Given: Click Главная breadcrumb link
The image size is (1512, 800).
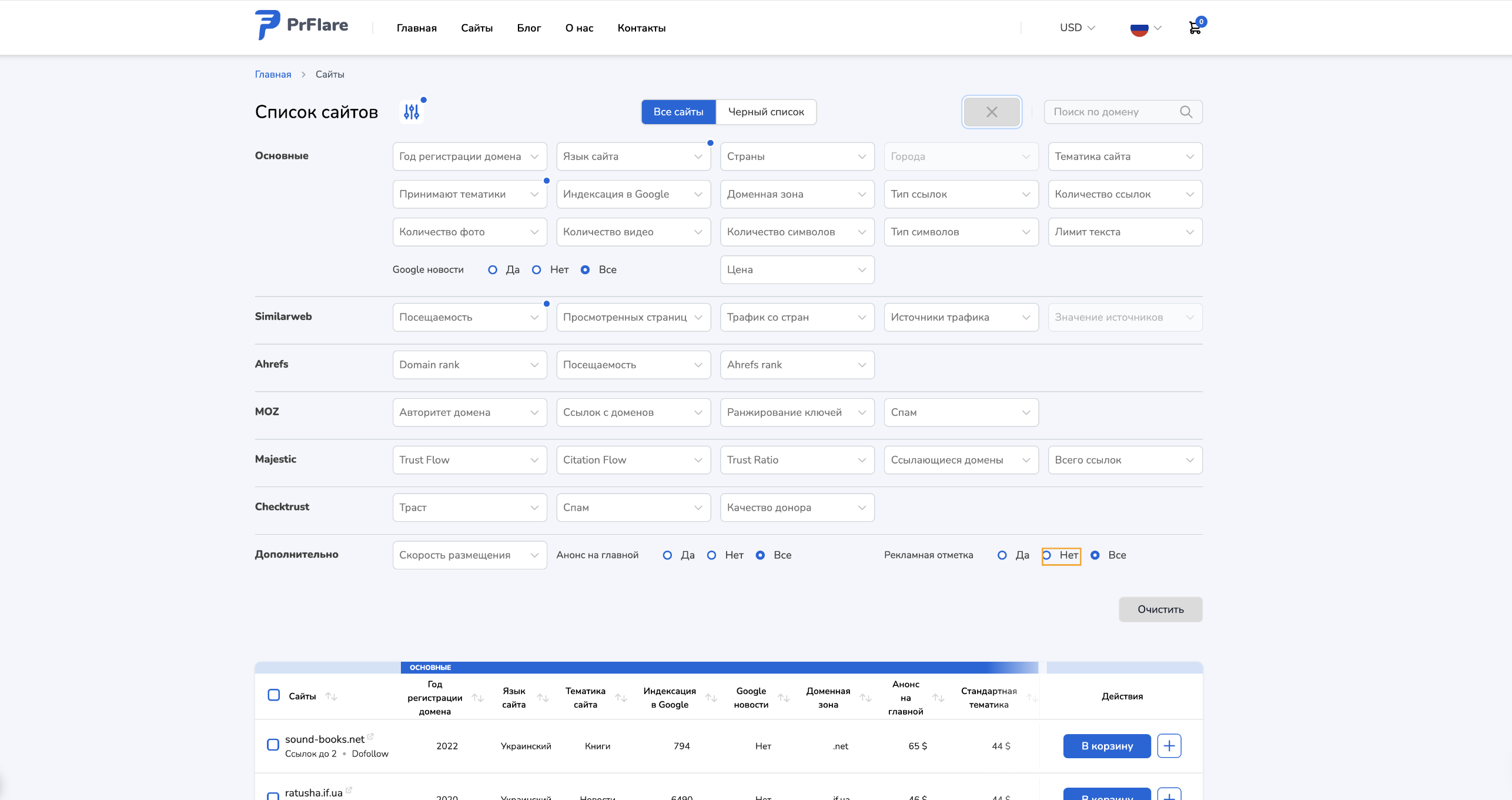Looking at the screenshot, I should tap(273, 74).
